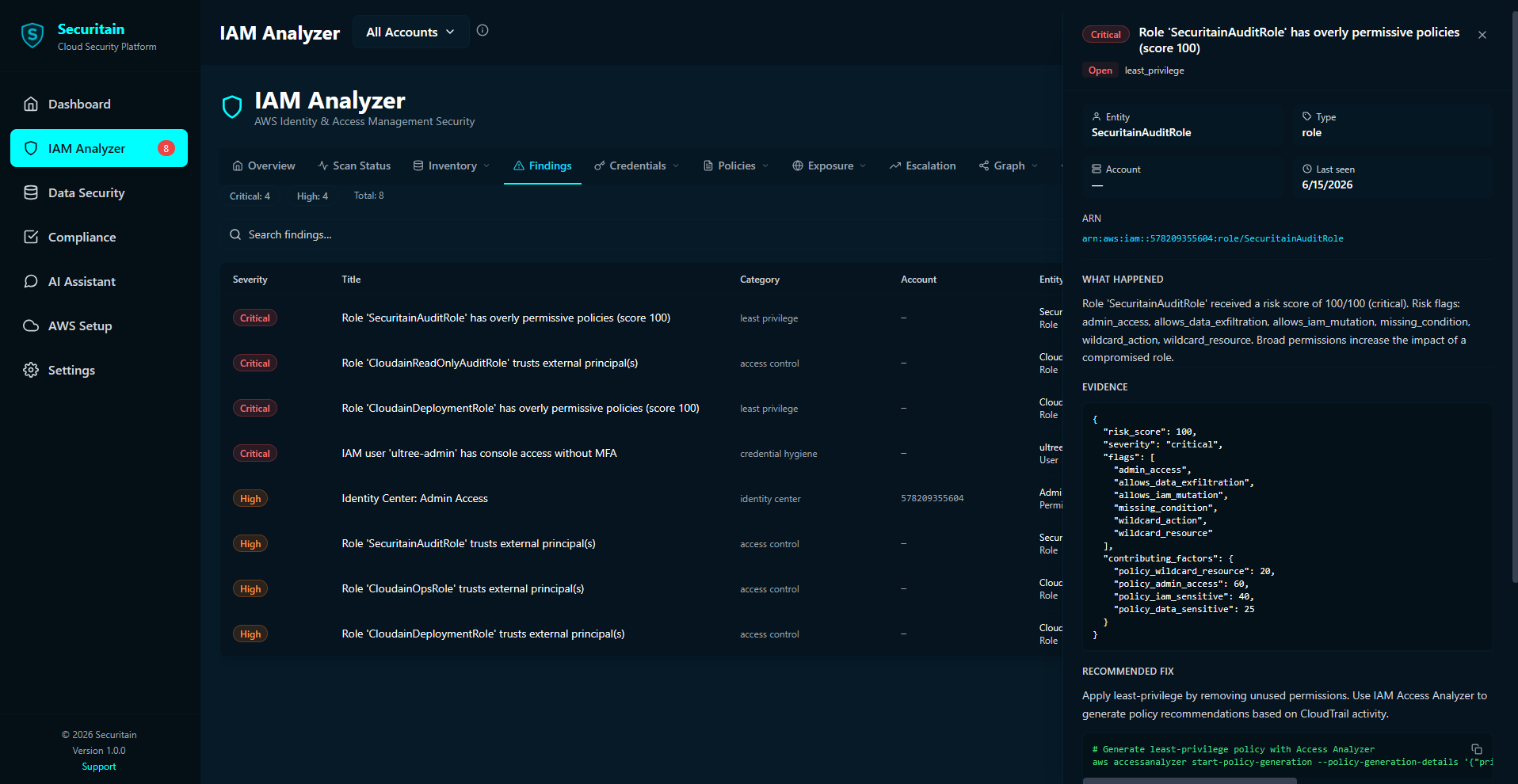Copy the recommended fix command
1518x784 pixels.
tap(1477, 749)
